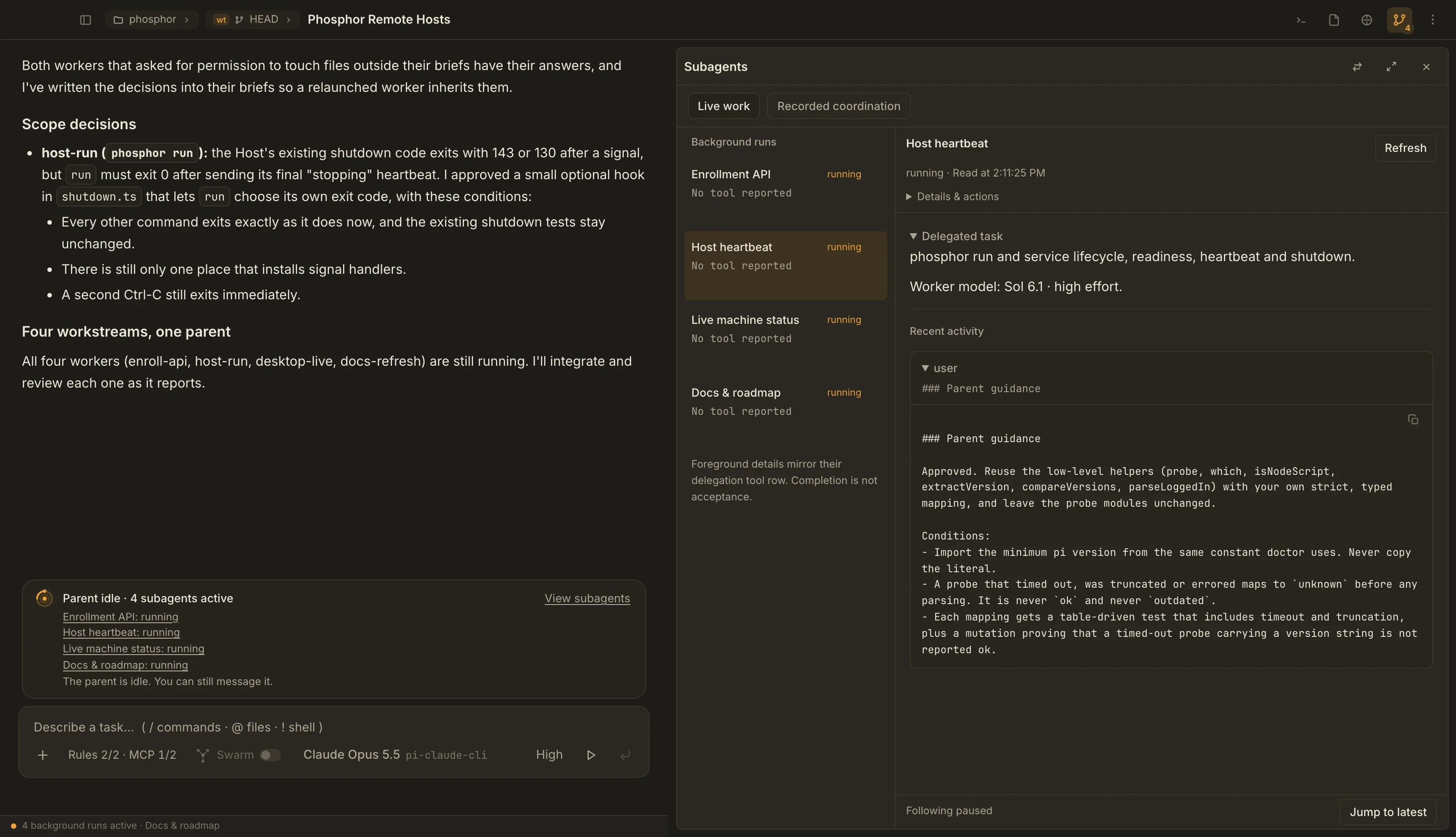
Task: Open the phosphor folder breadcrumb
Action: 152,20
